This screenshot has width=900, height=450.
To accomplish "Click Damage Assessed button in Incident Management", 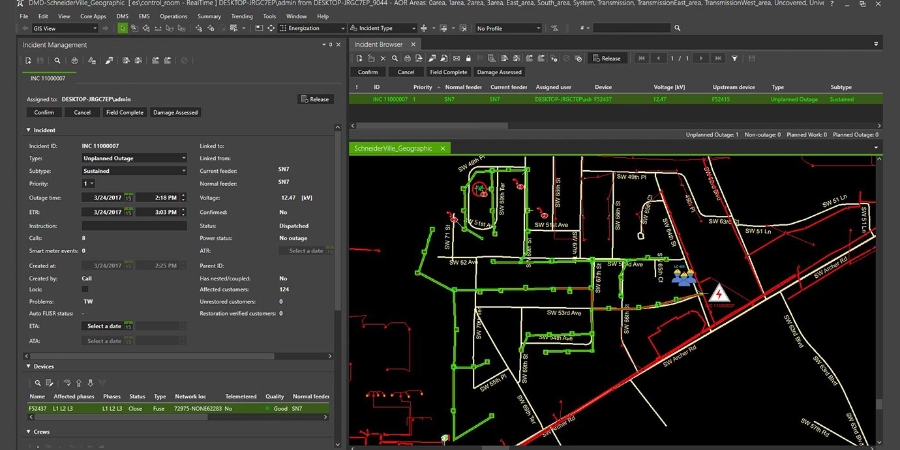I will click(x=176, y=112).
